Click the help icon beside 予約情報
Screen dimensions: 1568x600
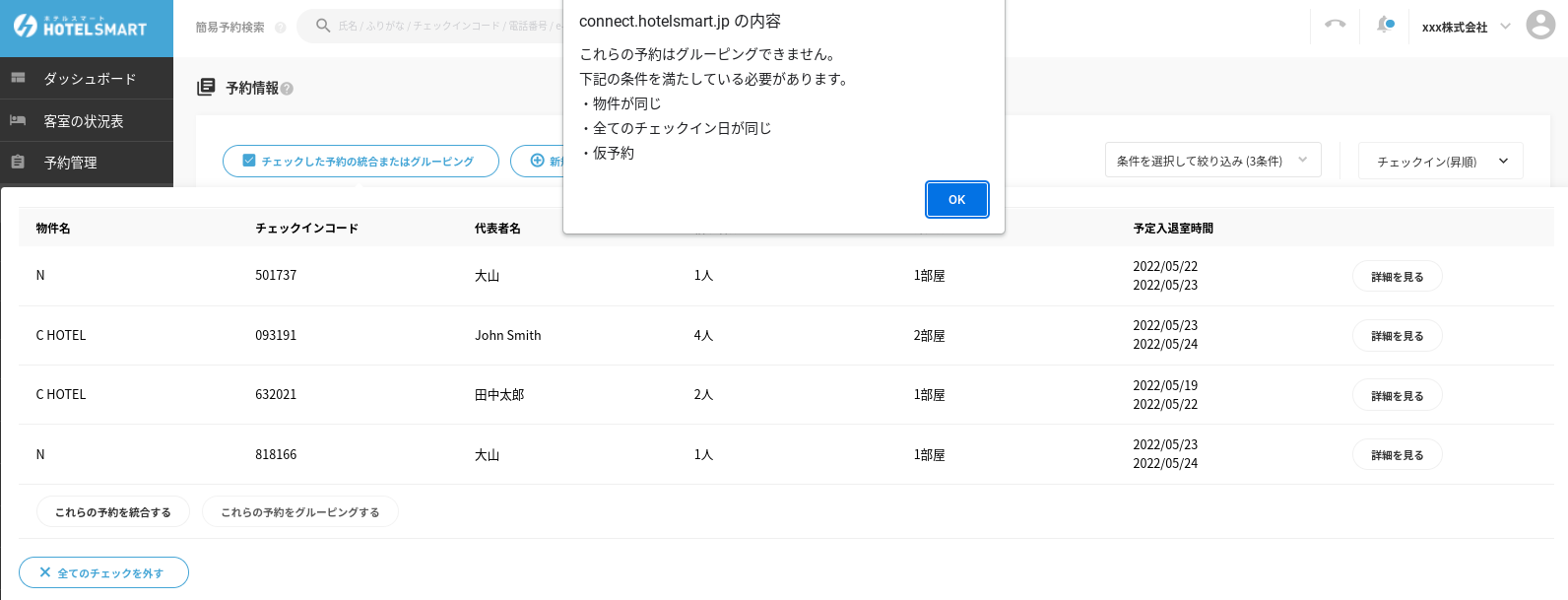coord(287,89)
